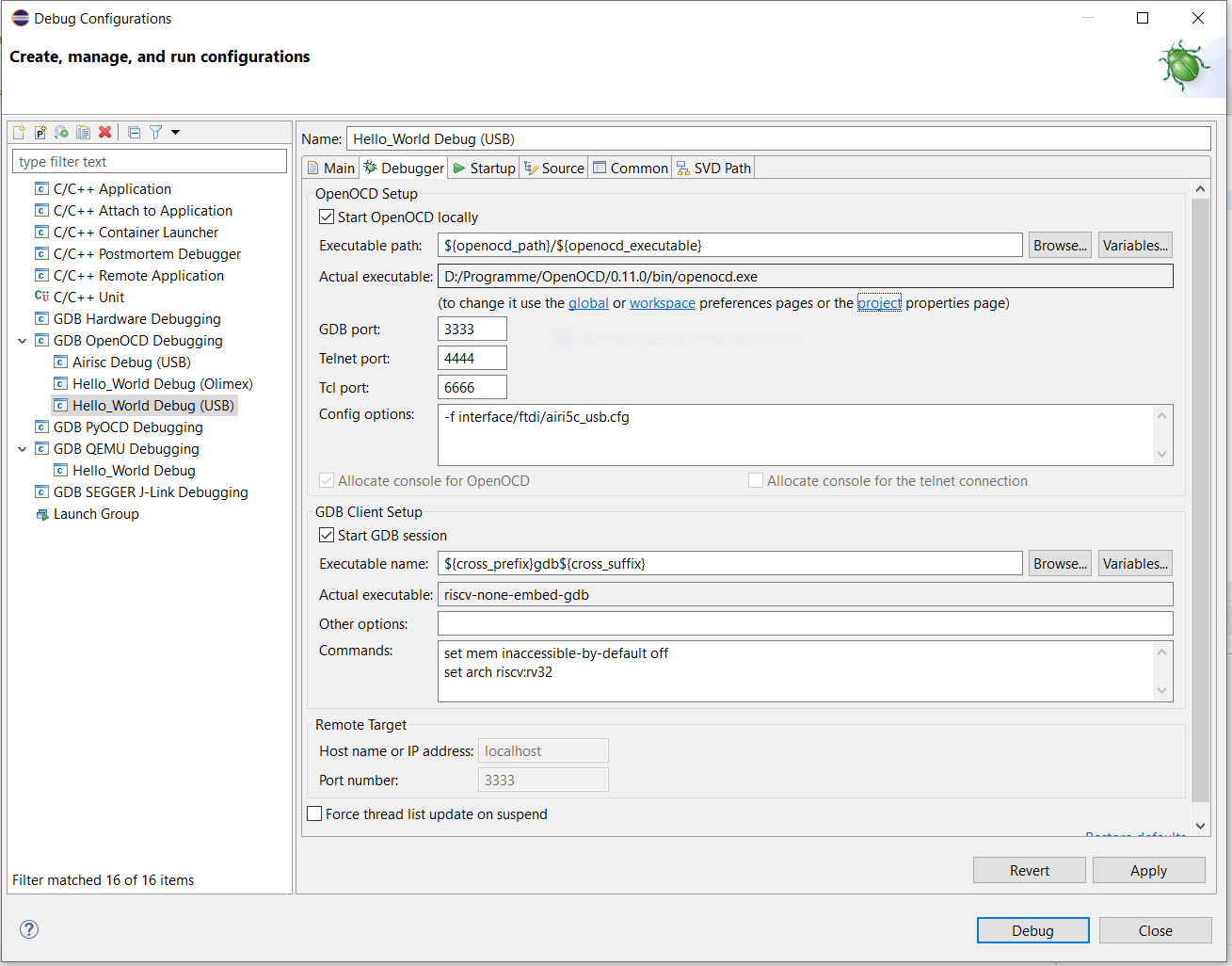This screenshot has width=1232, height=966.
Task: Click icon beside Hello_World Debug (Olimex)
Action: (60, 384)
